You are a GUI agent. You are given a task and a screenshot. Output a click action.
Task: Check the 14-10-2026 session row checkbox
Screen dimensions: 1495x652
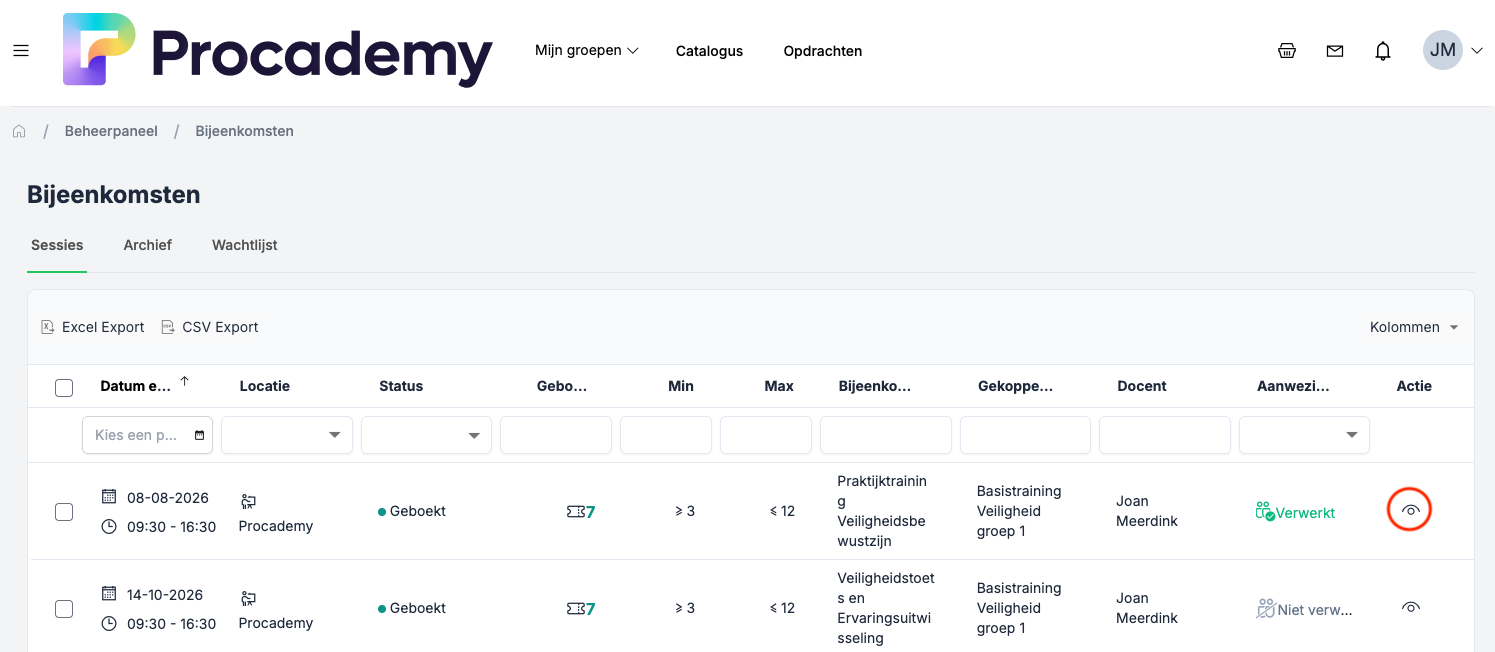click(x=64, y=609)
